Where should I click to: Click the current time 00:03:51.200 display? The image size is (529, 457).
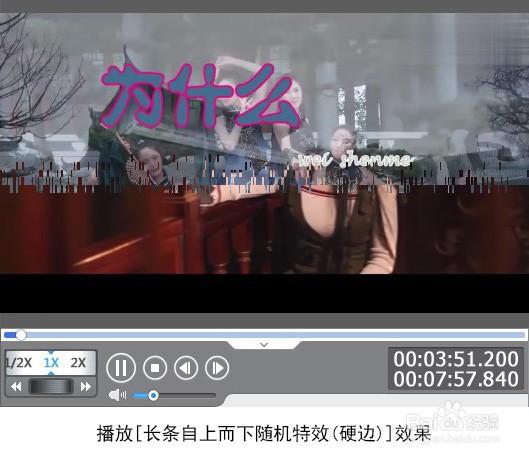point(456,359)
